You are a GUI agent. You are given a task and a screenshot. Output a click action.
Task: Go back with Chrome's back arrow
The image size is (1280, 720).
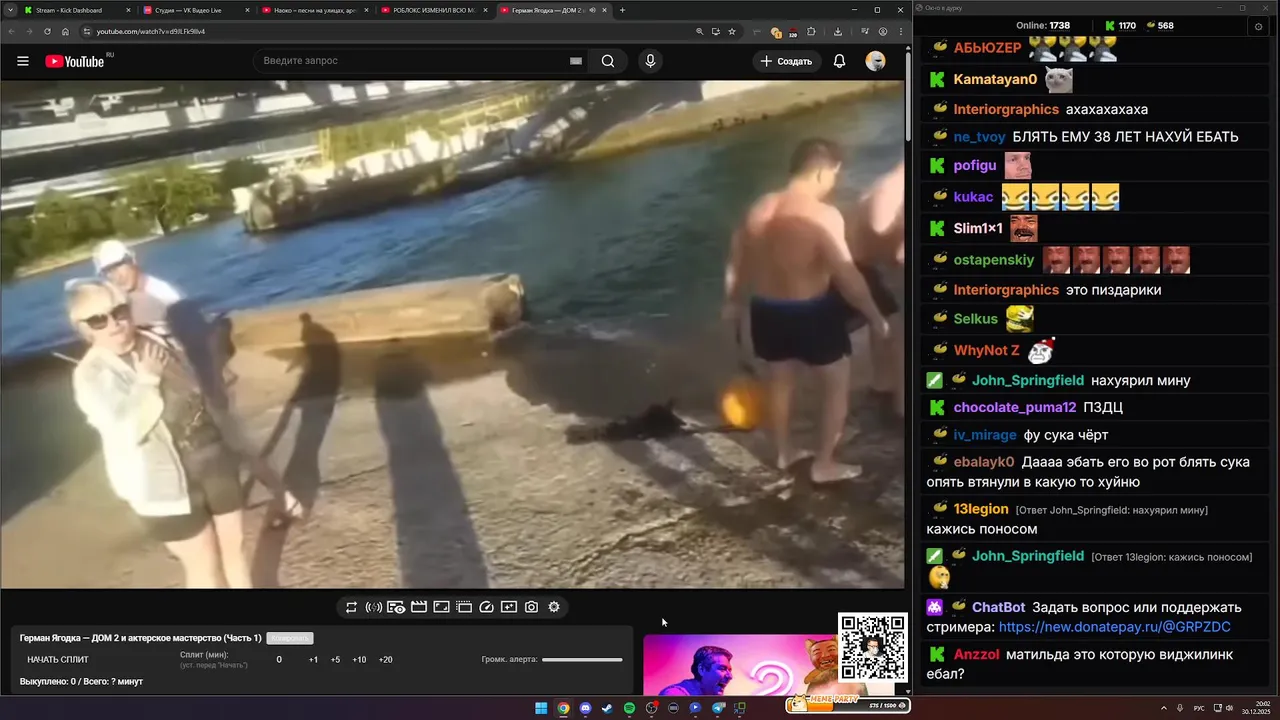click(11, 31)
